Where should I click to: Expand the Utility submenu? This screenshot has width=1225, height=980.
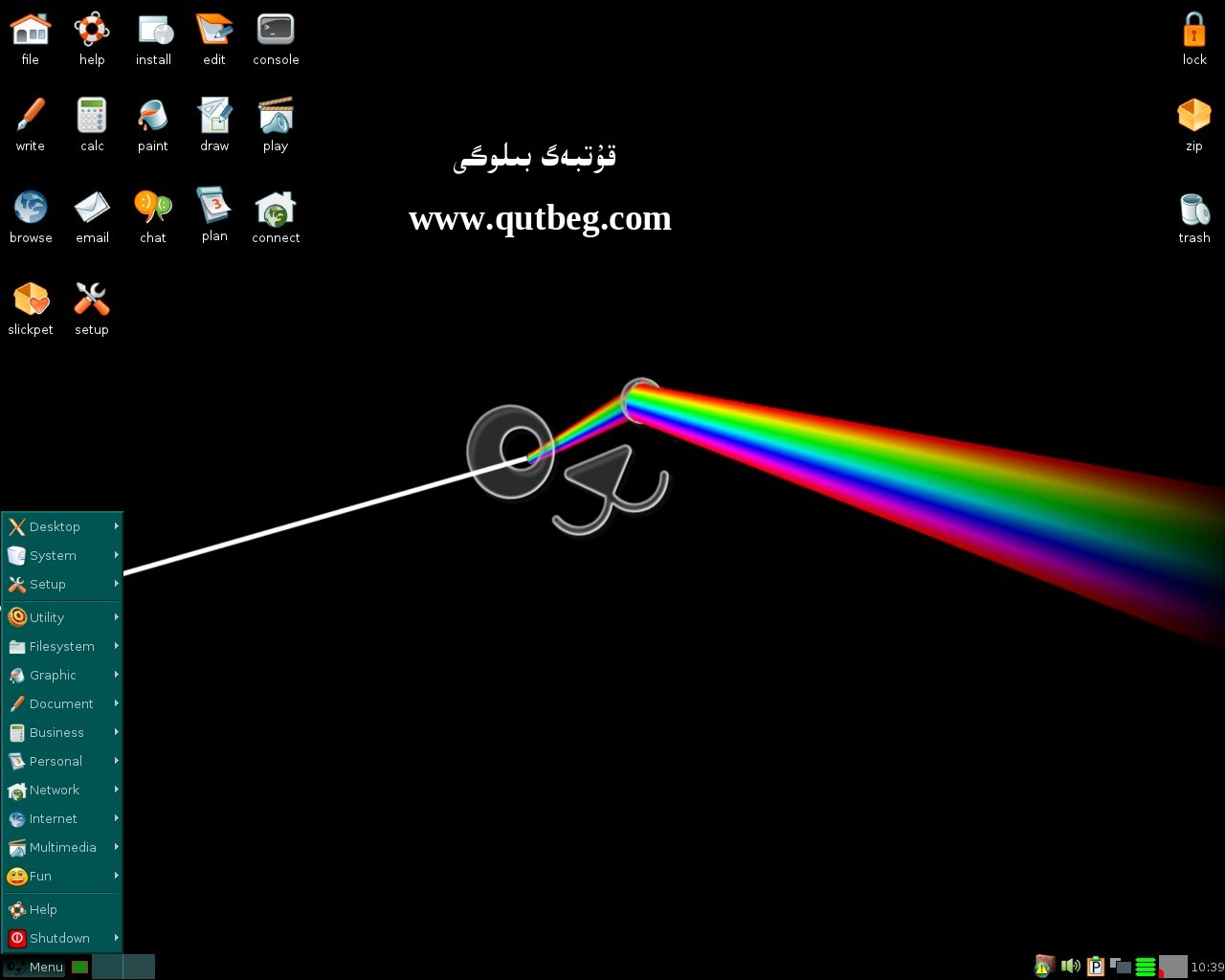point(62,617)
